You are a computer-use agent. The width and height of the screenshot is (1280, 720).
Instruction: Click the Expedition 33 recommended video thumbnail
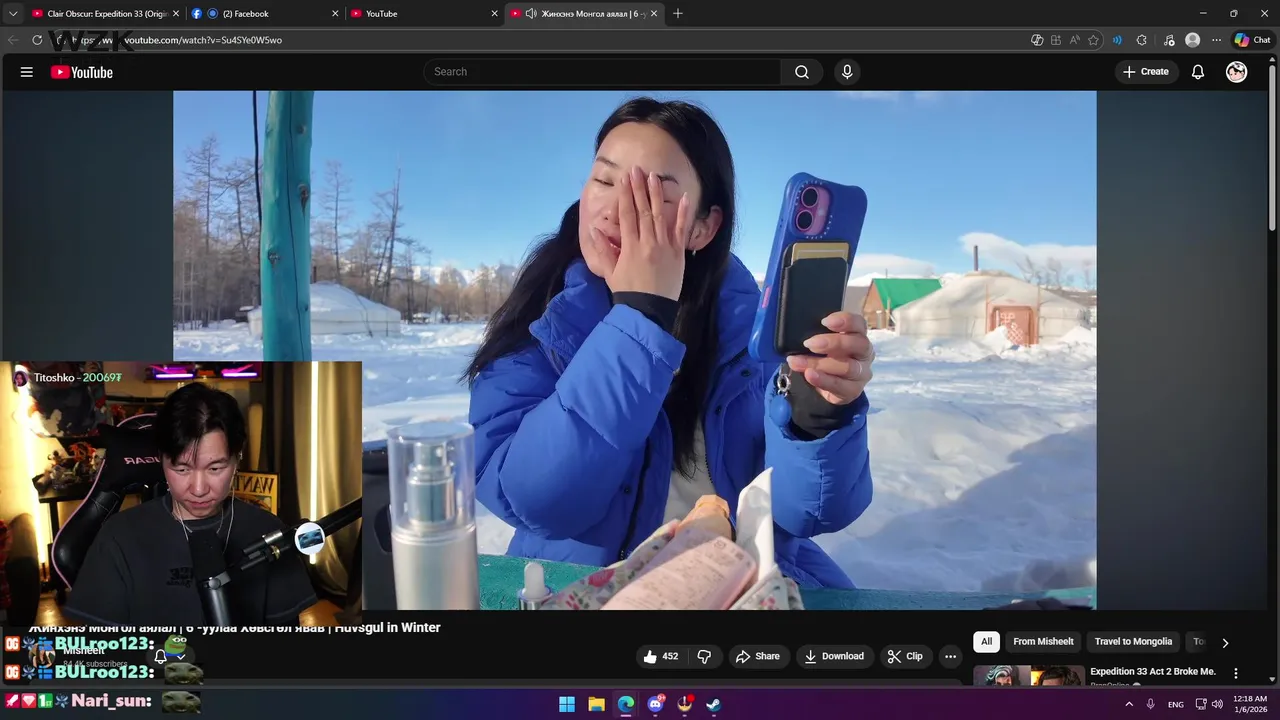coord(1029,677)
